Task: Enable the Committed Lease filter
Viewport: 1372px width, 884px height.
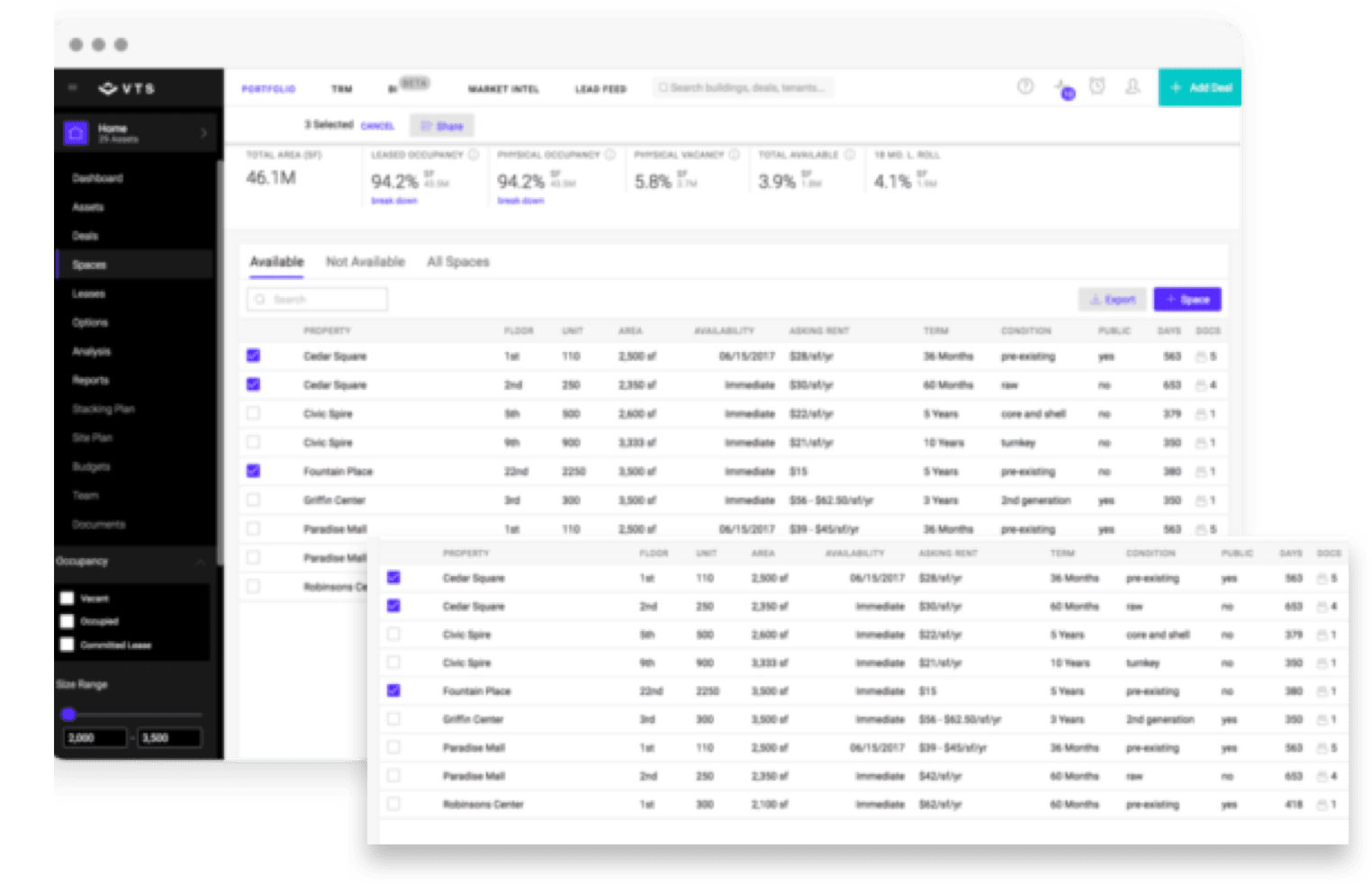Action: [x=67, y=645]
